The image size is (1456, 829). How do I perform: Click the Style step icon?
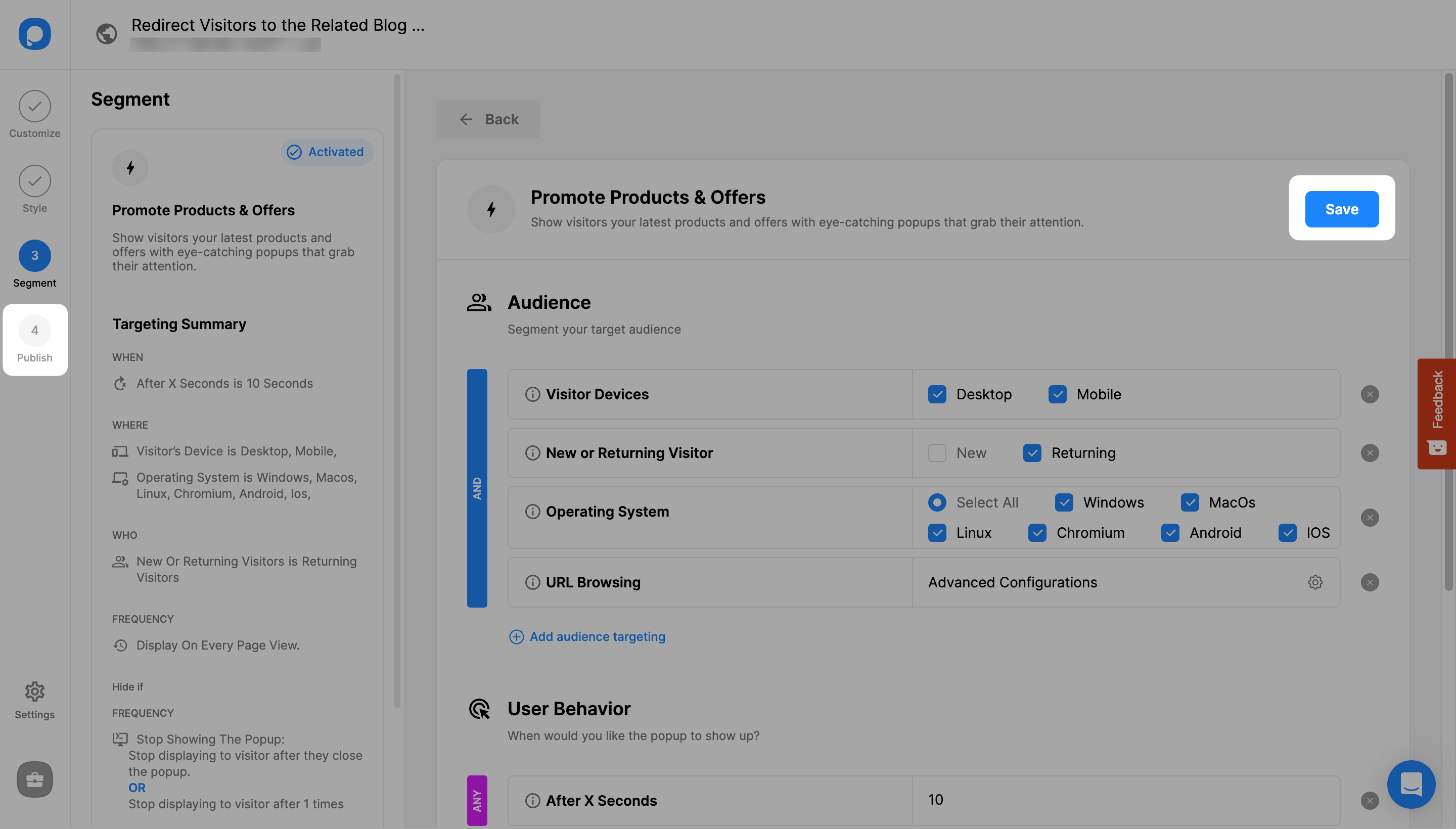point(34,180)
